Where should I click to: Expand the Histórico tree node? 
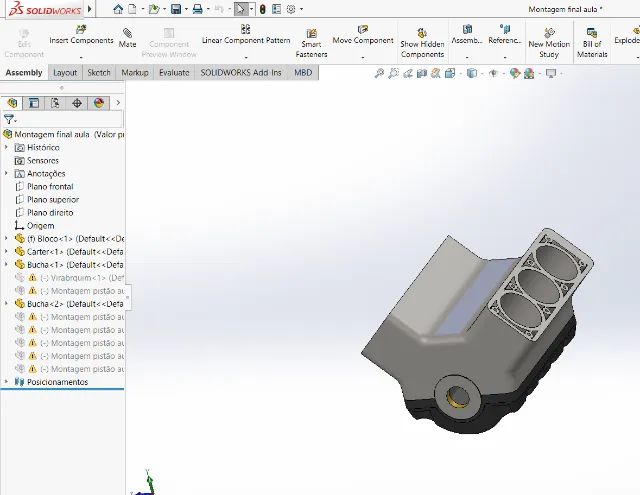coord(6,147)
